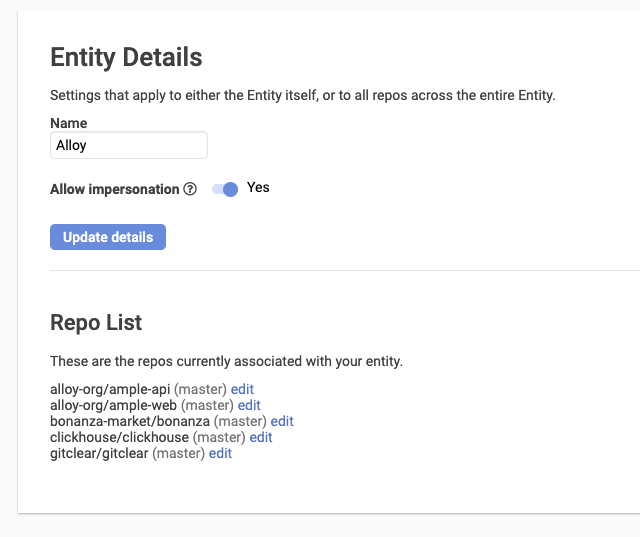The width and height of the screenshot is (640, 537).
Task: Click the Repo List heading
Action: pyautogui.click(x=96, y=322)
